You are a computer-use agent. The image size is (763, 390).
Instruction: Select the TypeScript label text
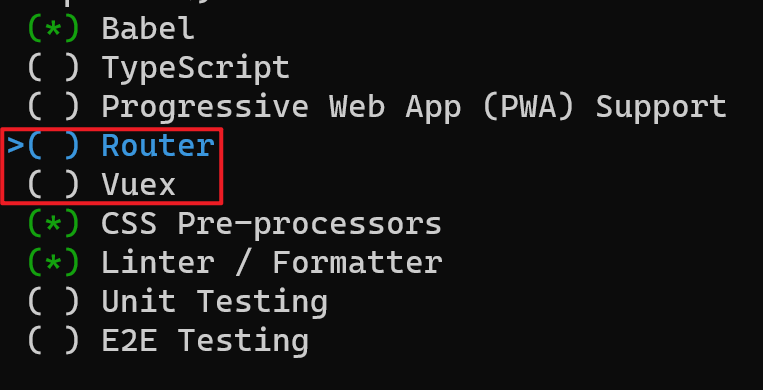point(196,68)
